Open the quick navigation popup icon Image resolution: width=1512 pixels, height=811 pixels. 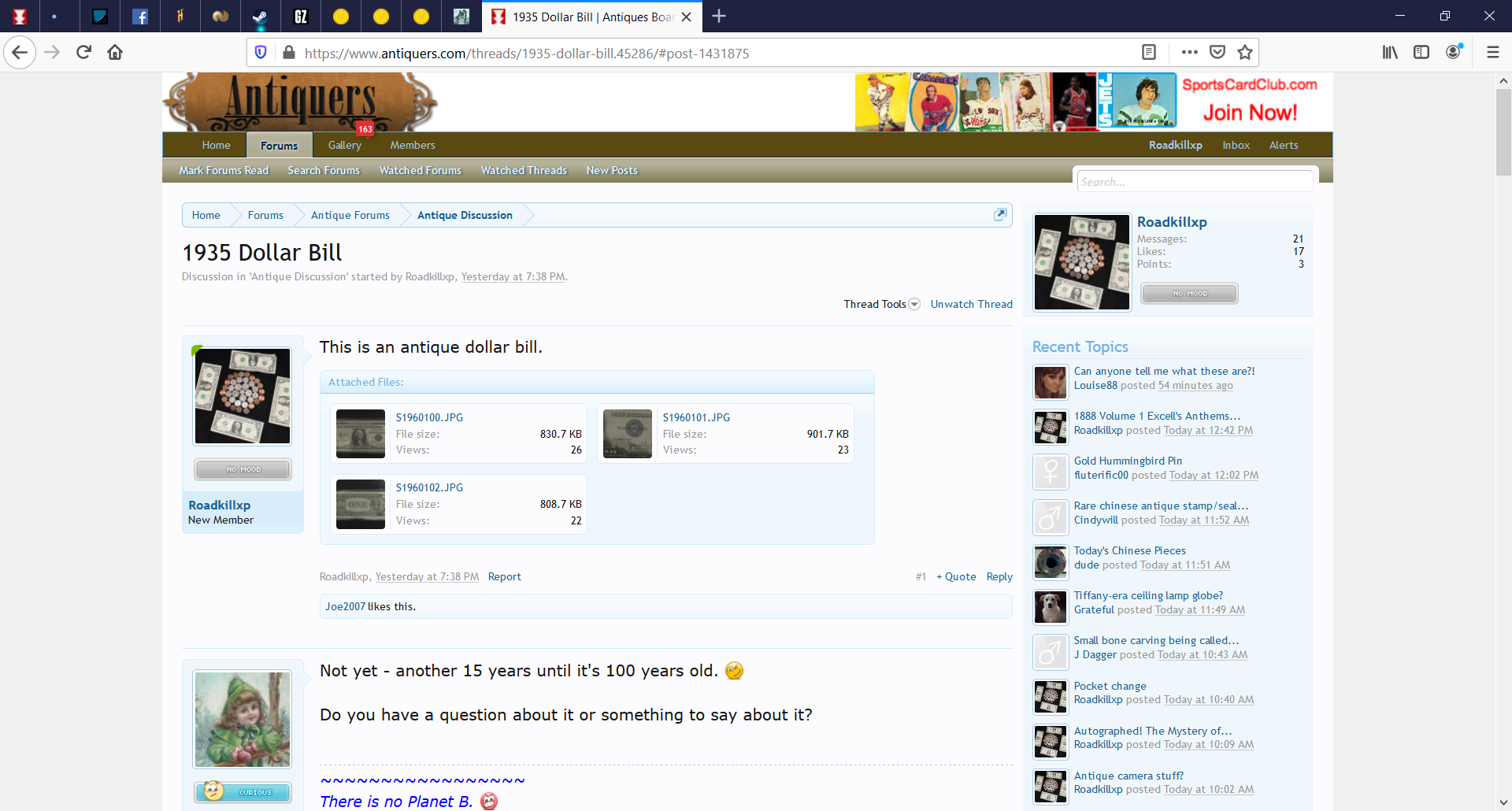pos(1000,215)
